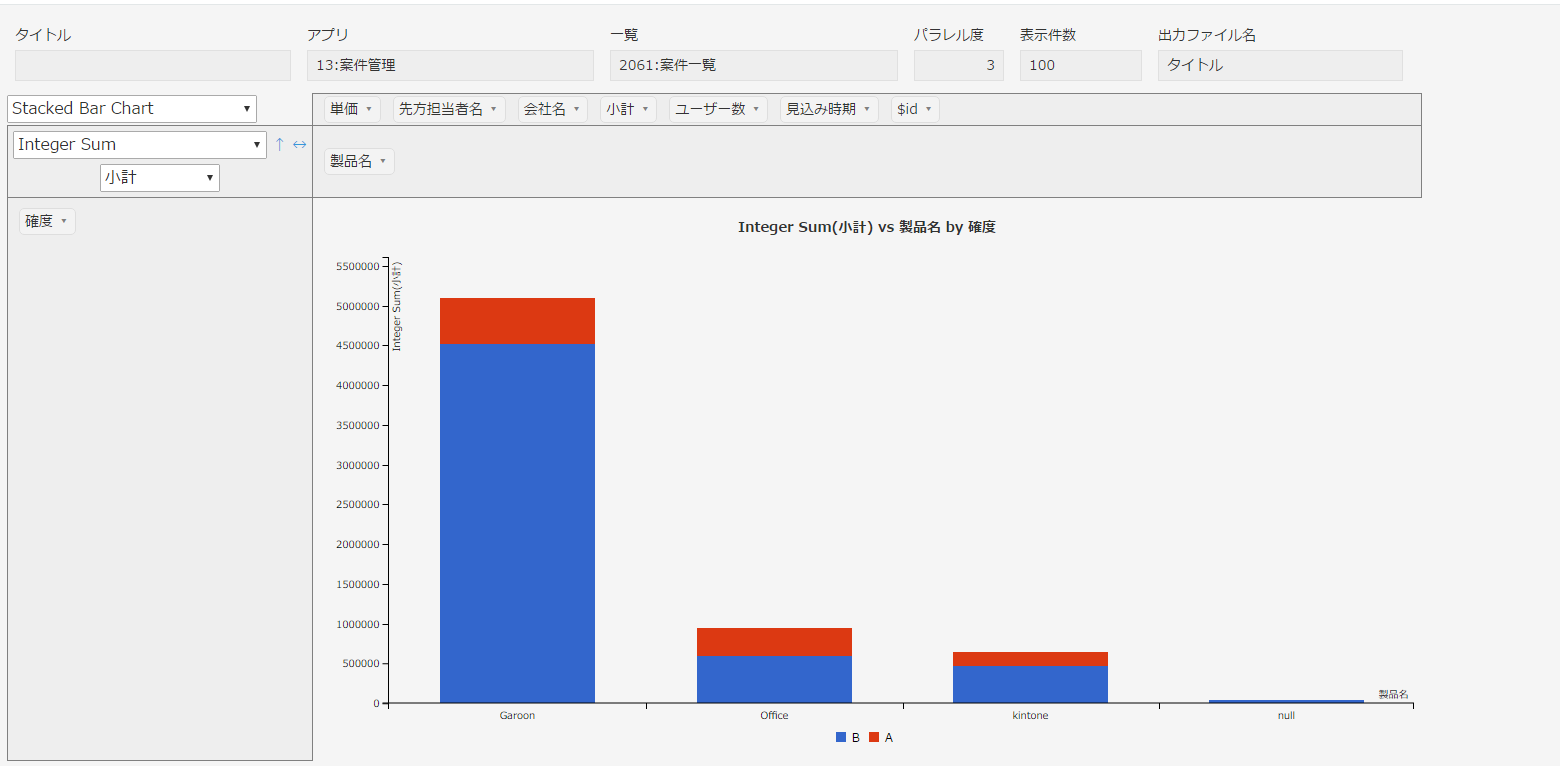Click the red segment of Garoon bar
The image size is (1560, 766).
[x=517, y=321]
